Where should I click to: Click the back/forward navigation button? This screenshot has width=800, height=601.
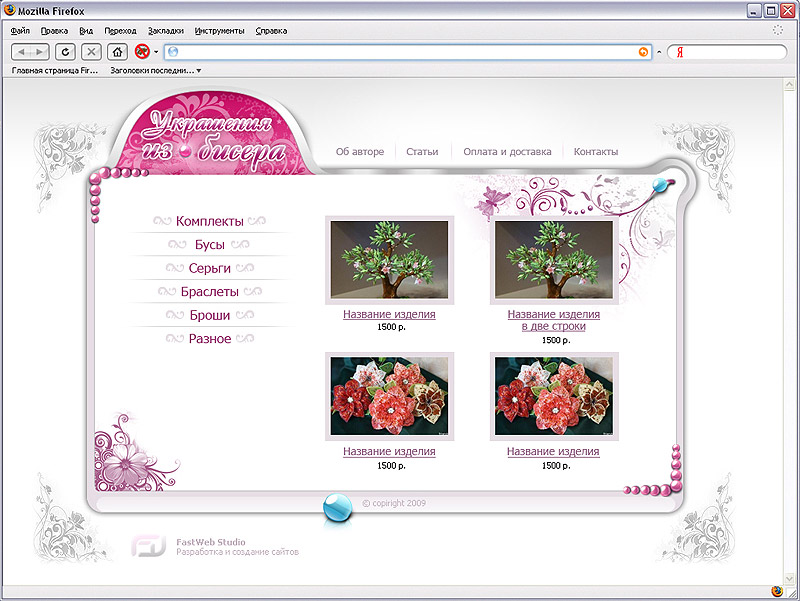pos(30,51)
